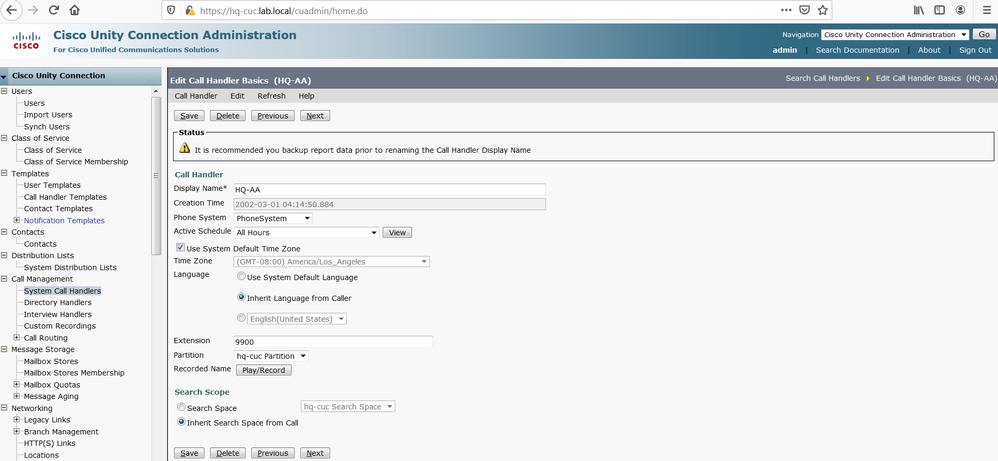This screenshot has height=461, width=998.
Task: Click the browser Back arrow
Action: click(x=11, y=10)
